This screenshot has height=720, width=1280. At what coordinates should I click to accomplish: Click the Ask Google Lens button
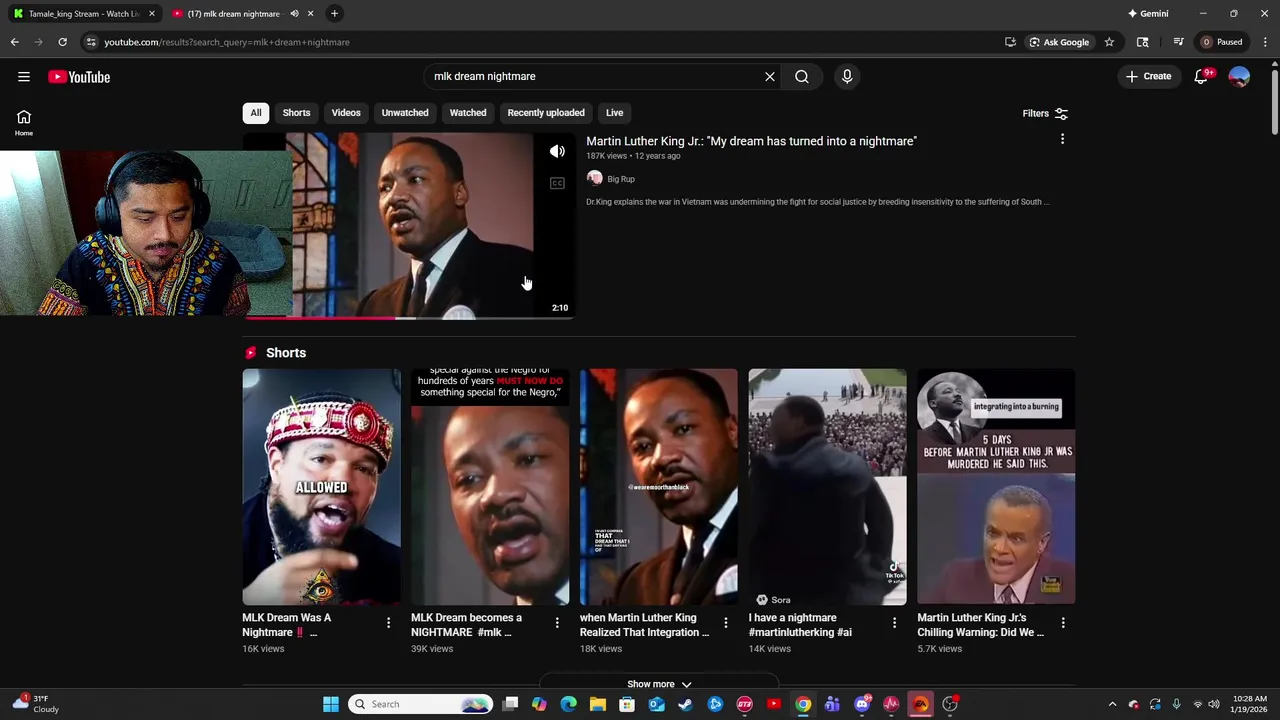point(1059,42)
